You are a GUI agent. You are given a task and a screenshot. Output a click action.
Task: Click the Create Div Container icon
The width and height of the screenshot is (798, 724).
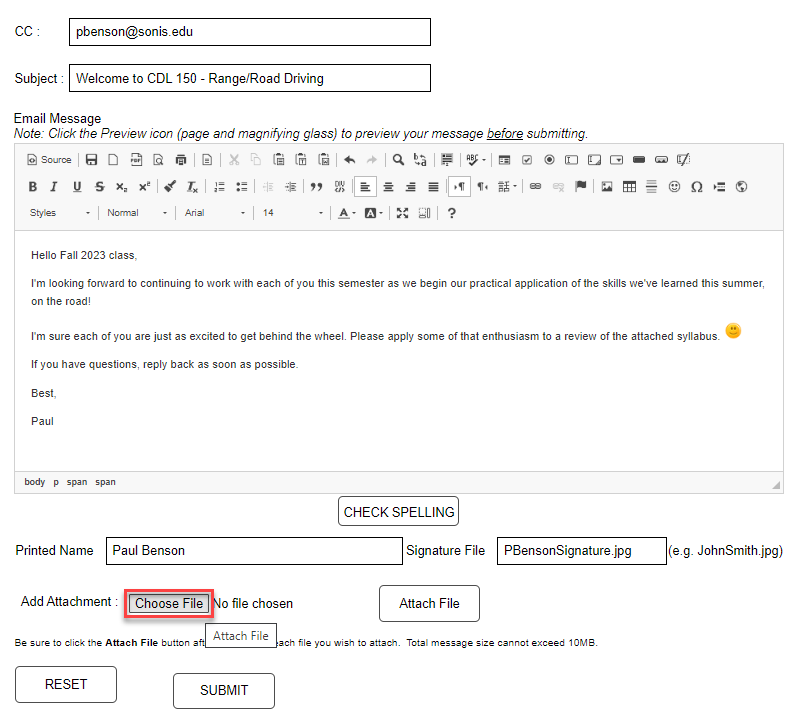click(x=339, y=187)
